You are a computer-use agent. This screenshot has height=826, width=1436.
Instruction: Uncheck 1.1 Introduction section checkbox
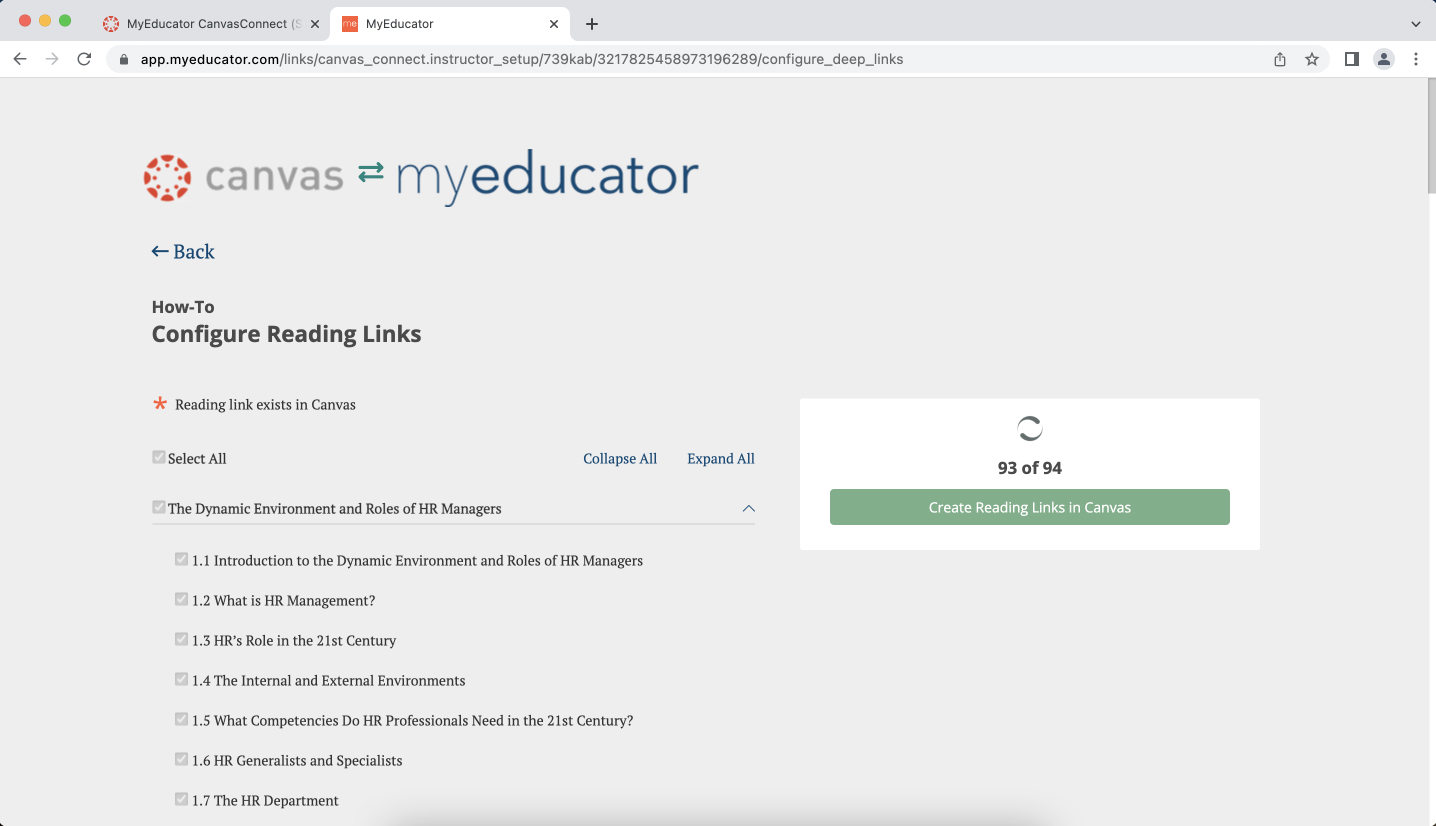(x=181, y=559)
